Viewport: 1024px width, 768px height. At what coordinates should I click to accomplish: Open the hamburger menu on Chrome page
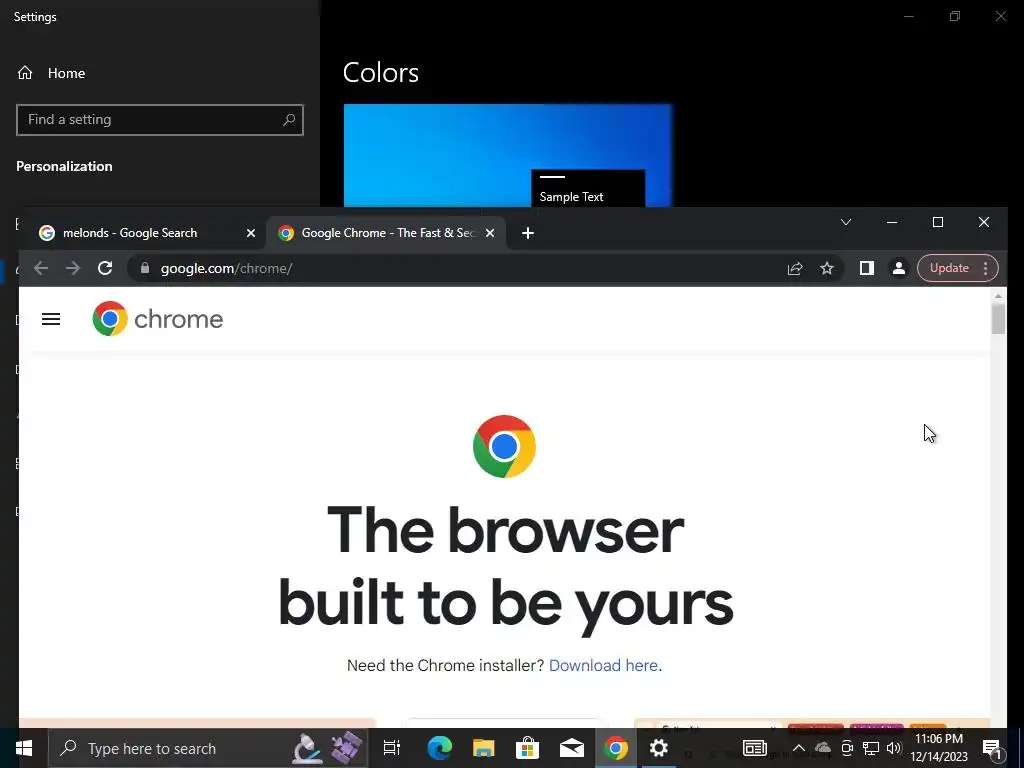click(51, 319)
